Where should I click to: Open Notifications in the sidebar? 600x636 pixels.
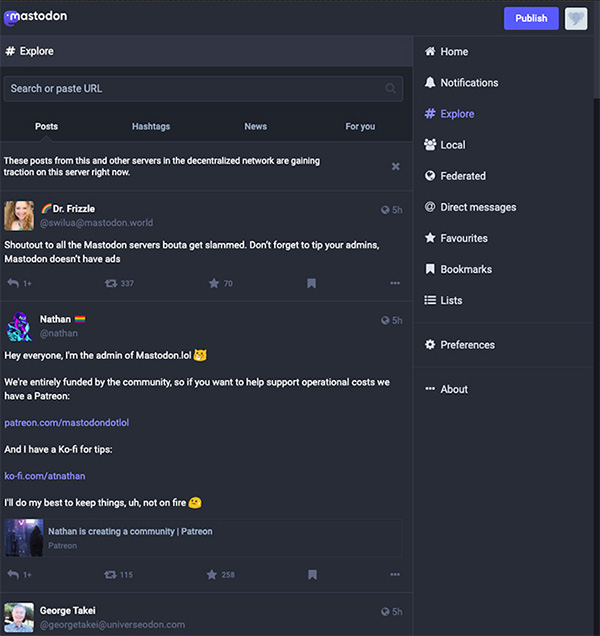click(x=461, y=83)
